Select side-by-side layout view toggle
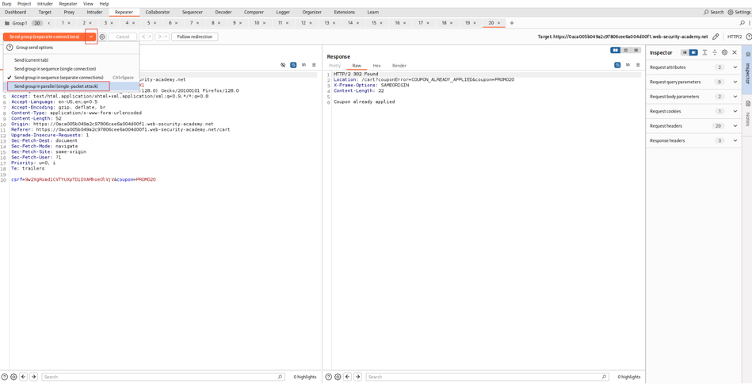The height and width of the screenshot is (385, 755). pyautogui.click(x=615, y=50)
